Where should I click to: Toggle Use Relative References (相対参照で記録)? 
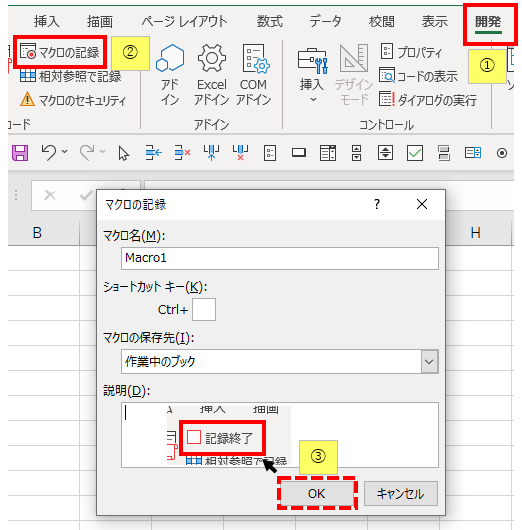click(70, 76)
